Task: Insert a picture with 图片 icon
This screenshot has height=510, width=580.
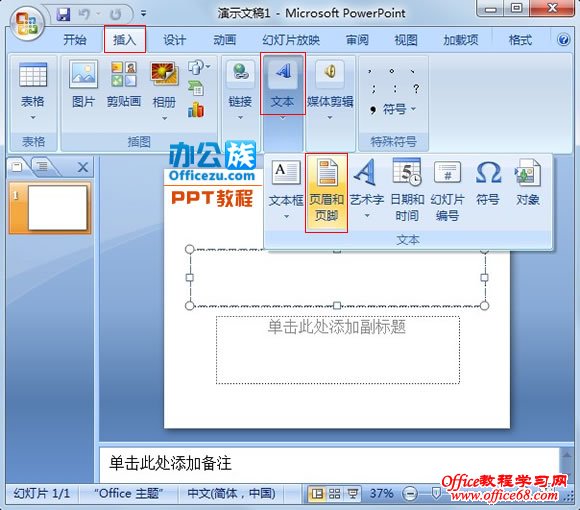Action: [84, 85]
